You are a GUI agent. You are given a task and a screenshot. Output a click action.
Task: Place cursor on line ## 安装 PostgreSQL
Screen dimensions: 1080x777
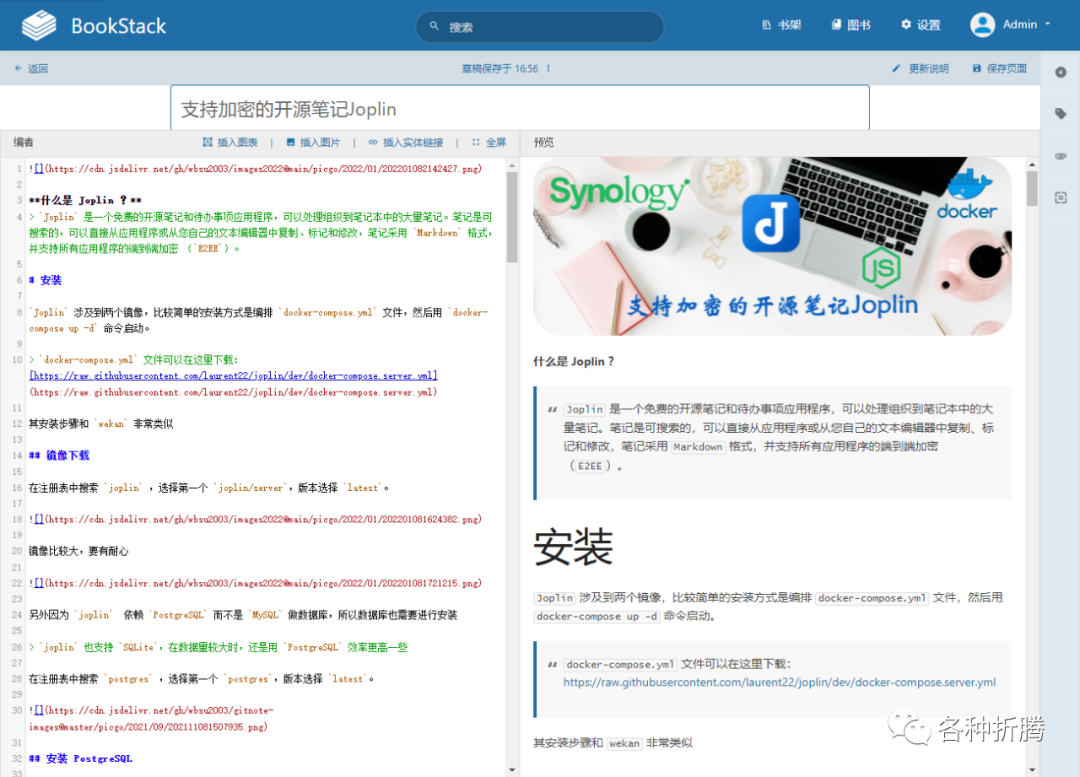(x=81, y=758)
